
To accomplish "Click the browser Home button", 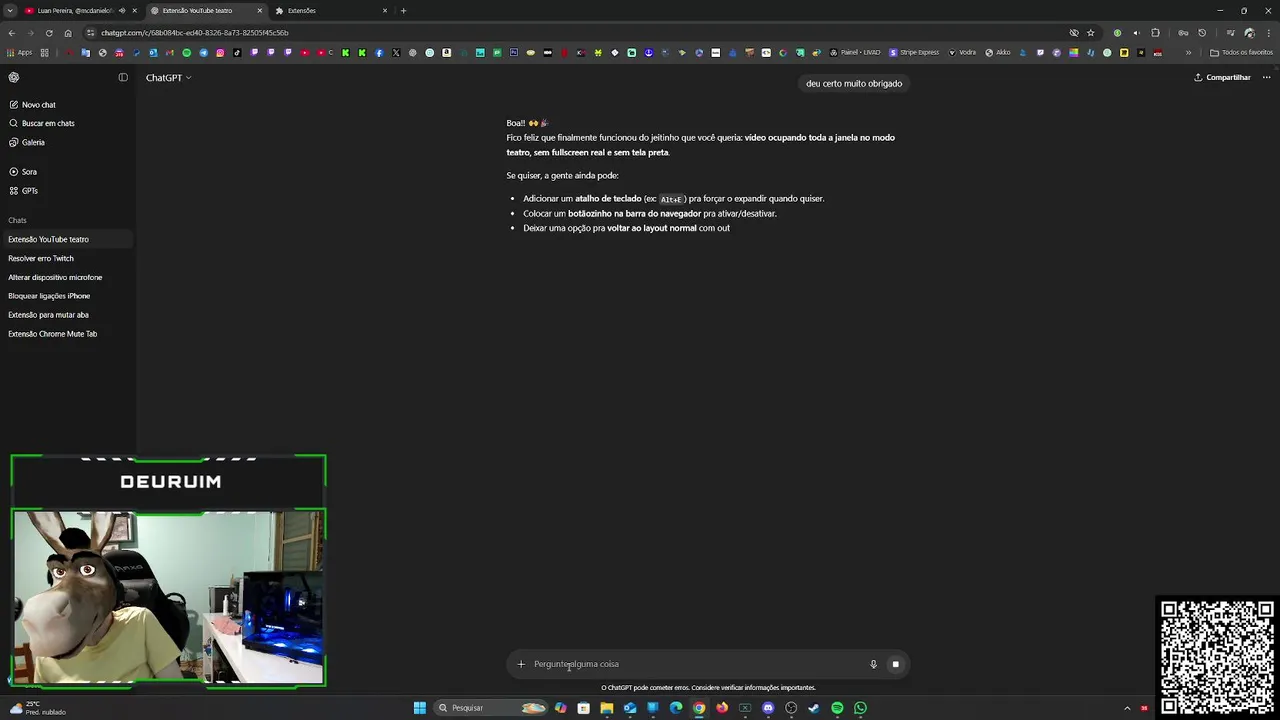I will click(68, 32).
